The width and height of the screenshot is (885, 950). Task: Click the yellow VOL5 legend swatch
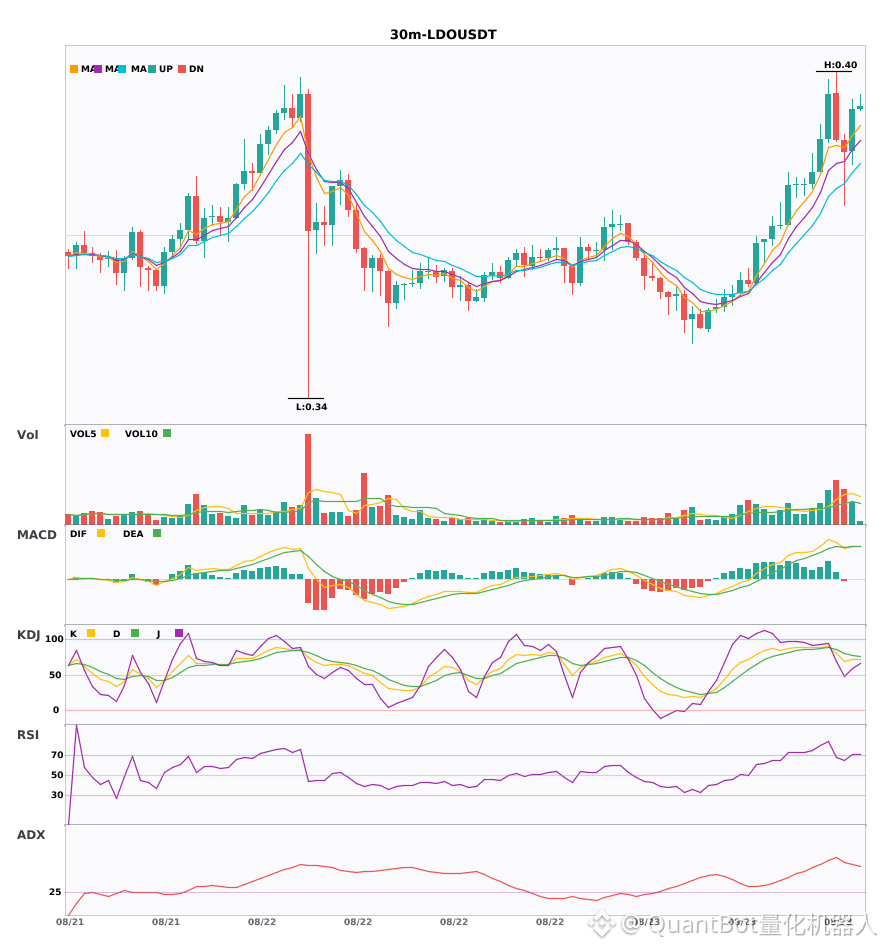[x=105, y=433]
